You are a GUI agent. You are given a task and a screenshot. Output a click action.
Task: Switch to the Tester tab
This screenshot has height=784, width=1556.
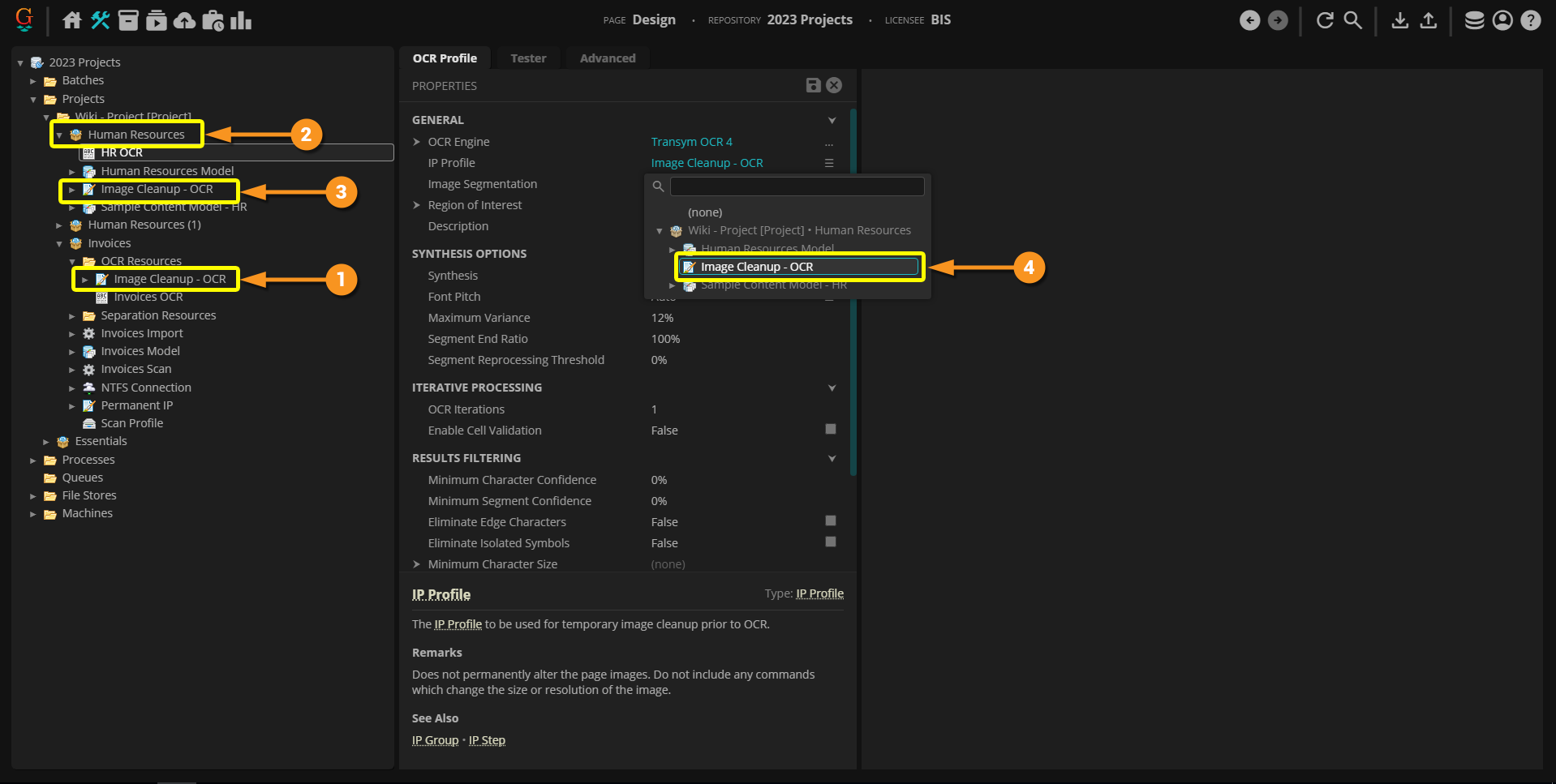click(x=528, y=58)
